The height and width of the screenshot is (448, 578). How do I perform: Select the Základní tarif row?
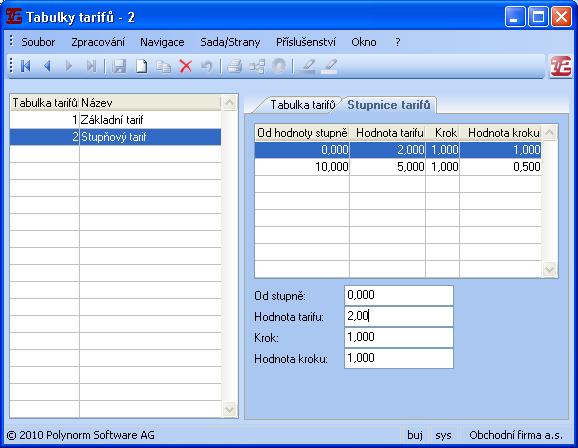115,120
